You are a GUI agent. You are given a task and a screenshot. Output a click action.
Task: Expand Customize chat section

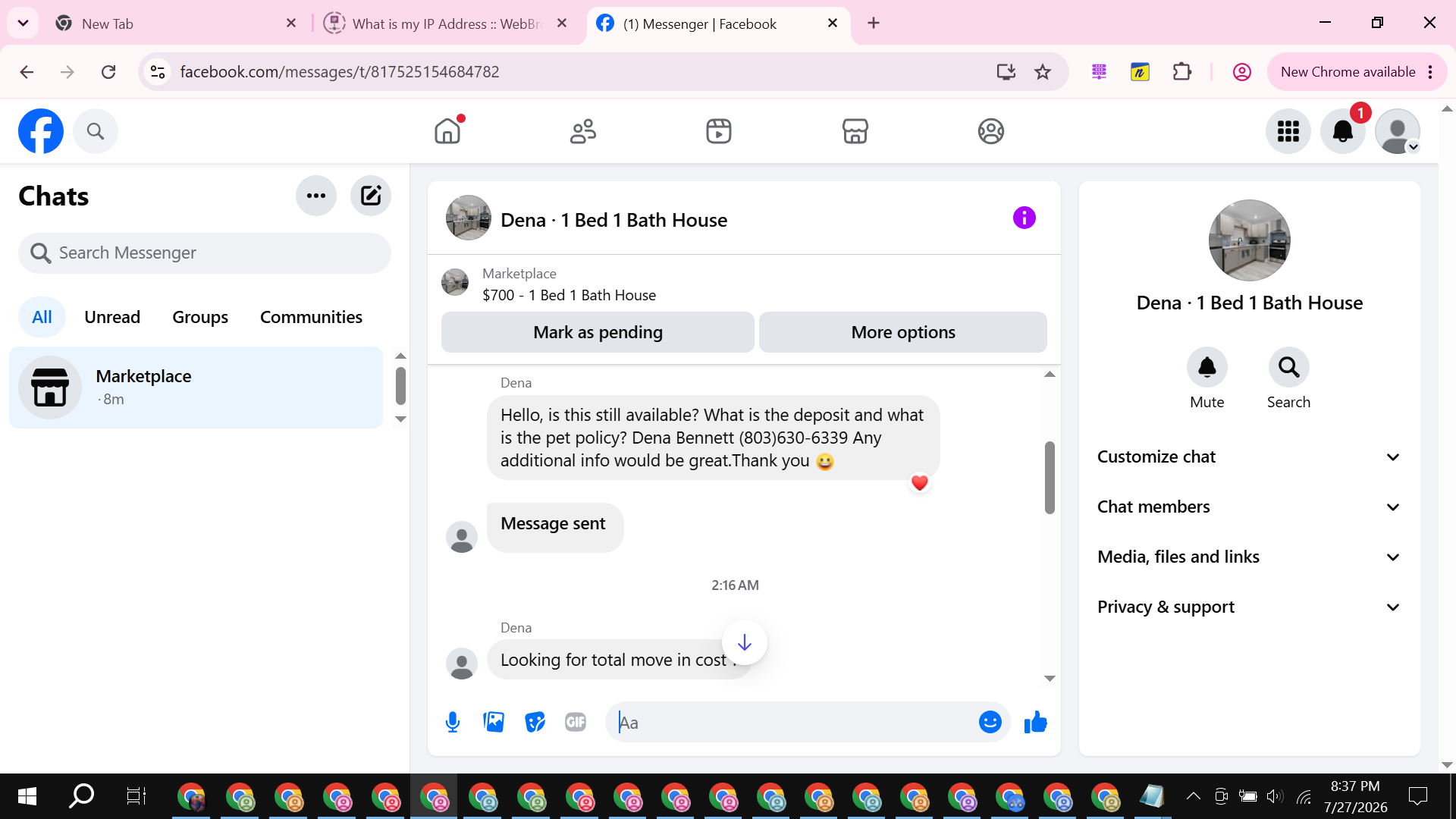click(1249, 457)
